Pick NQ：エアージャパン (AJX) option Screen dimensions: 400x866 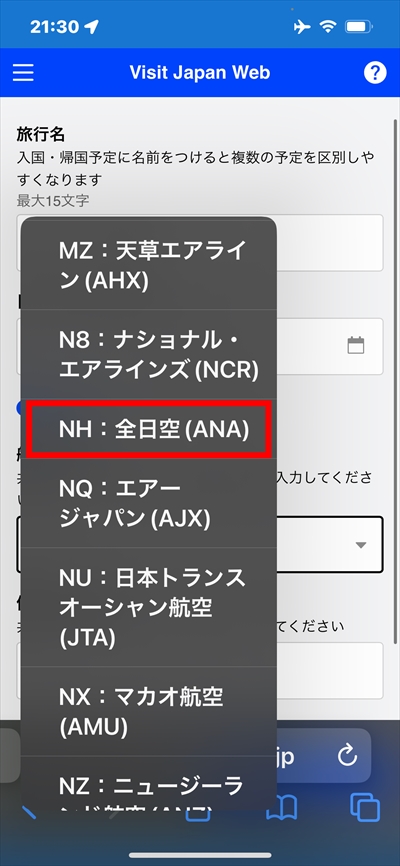[149, 503]
